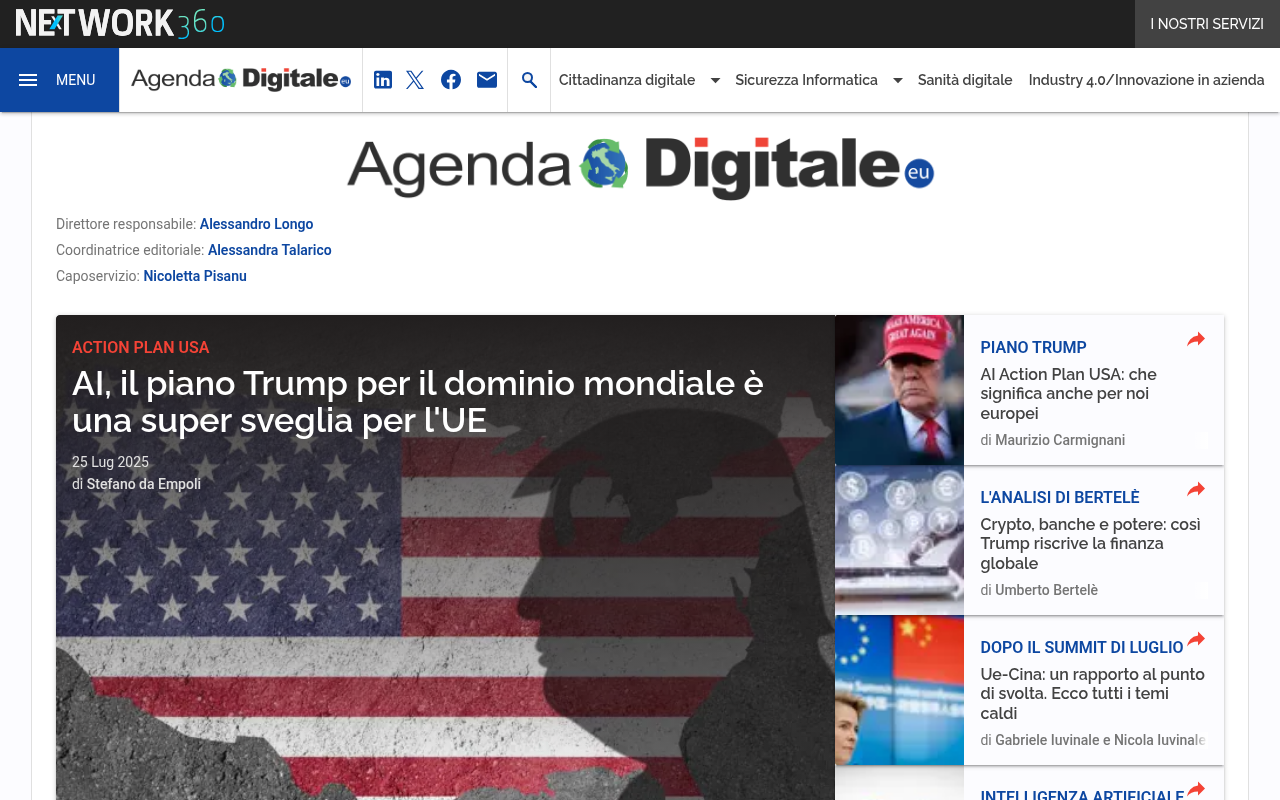Open the EU and China flags thumbnail

click(x=899, y=690)
